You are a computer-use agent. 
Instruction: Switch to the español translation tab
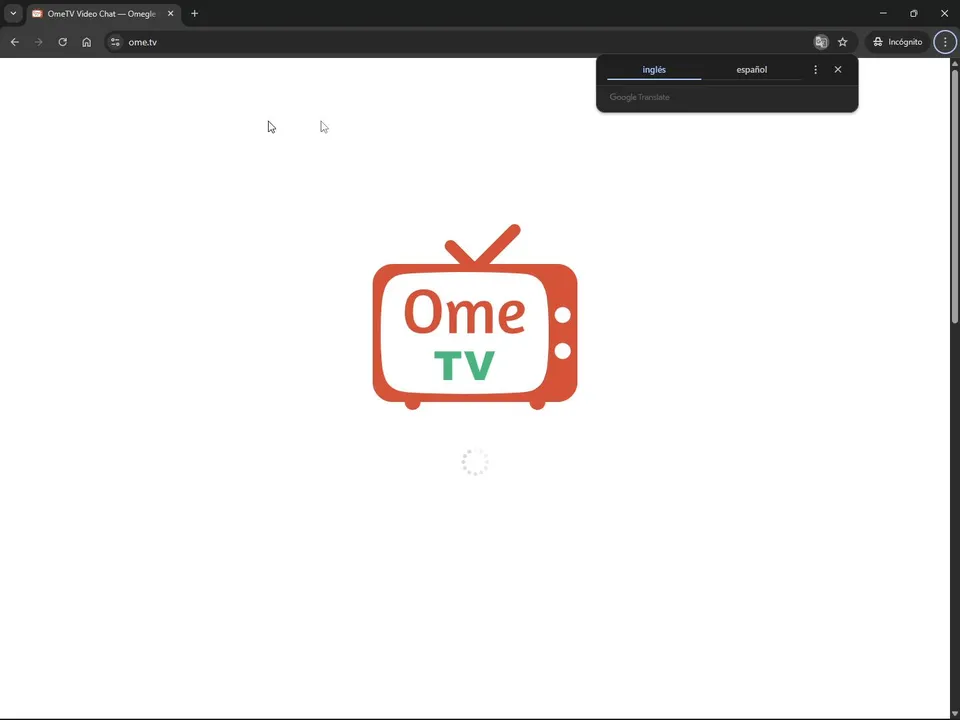(x=751, y=70)
